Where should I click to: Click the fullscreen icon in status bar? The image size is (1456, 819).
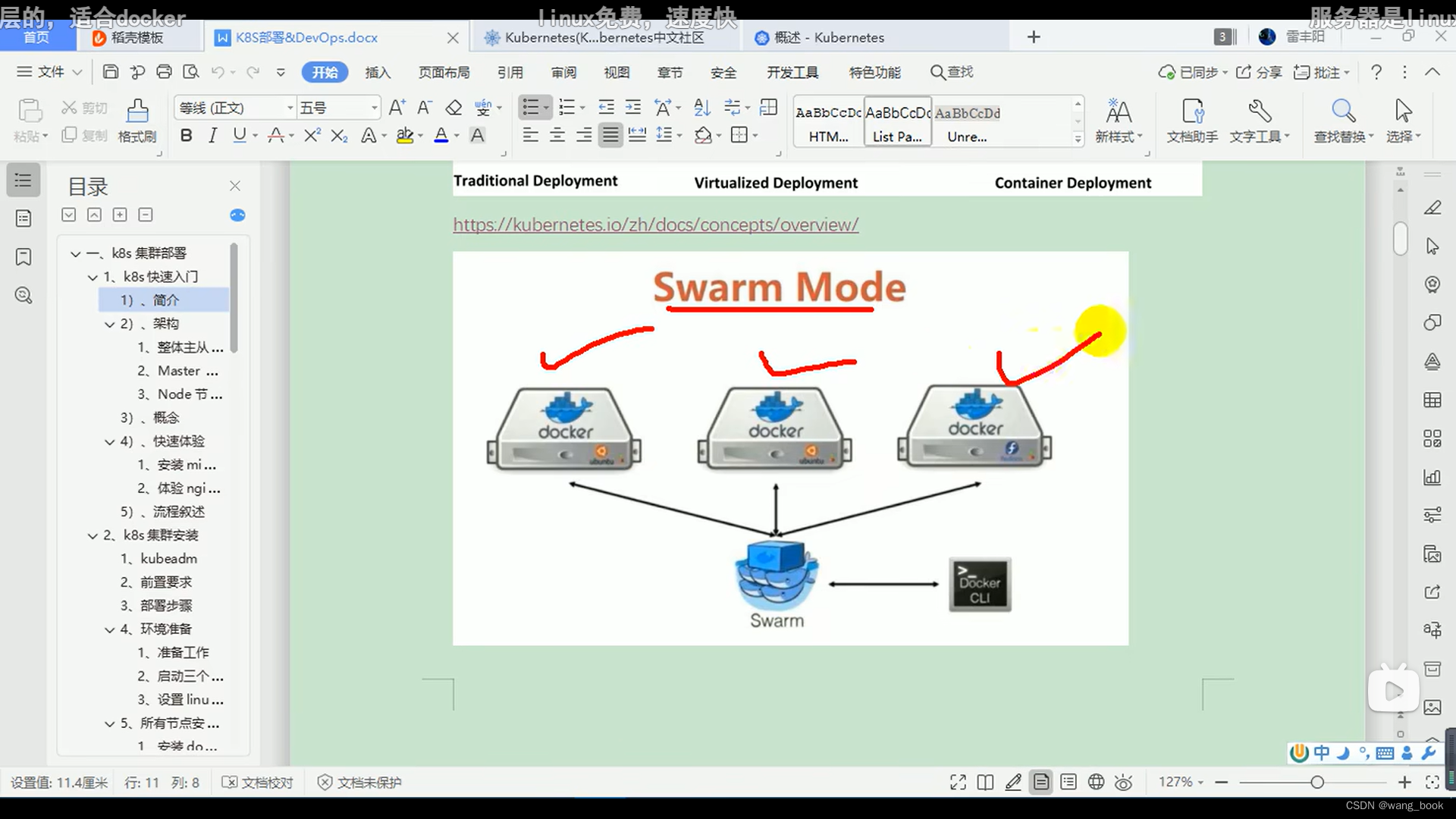958,783
